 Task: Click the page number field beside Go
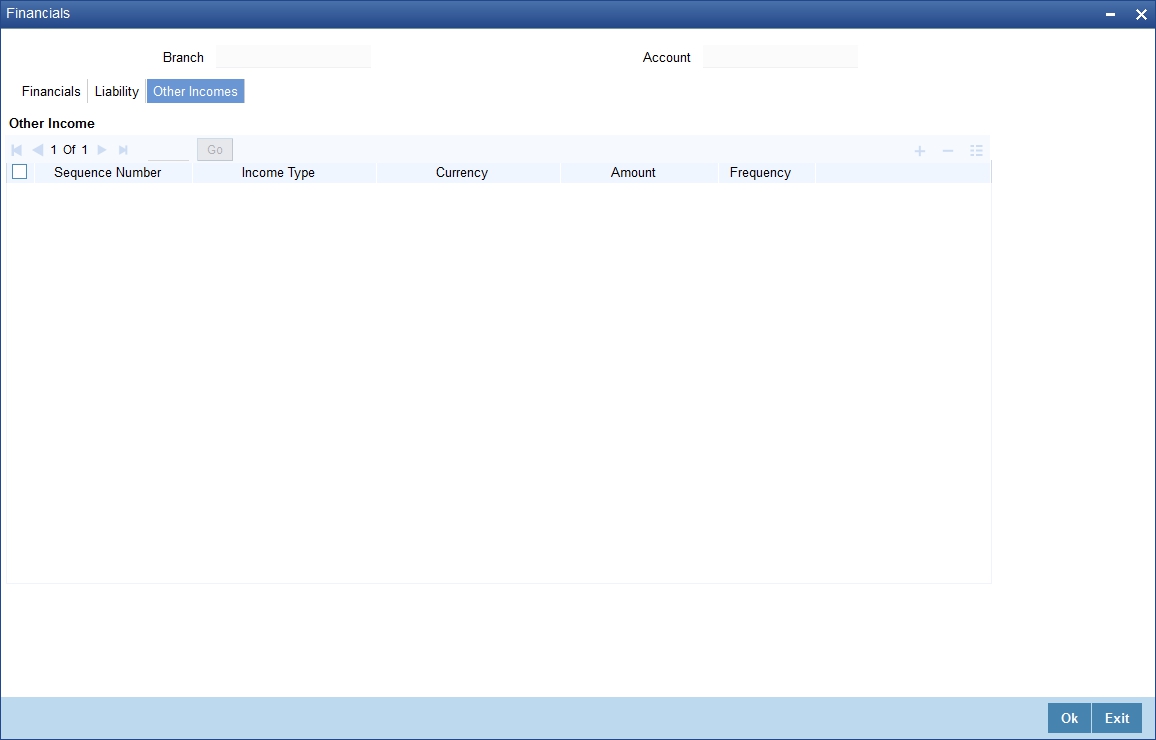click(168, 150)
